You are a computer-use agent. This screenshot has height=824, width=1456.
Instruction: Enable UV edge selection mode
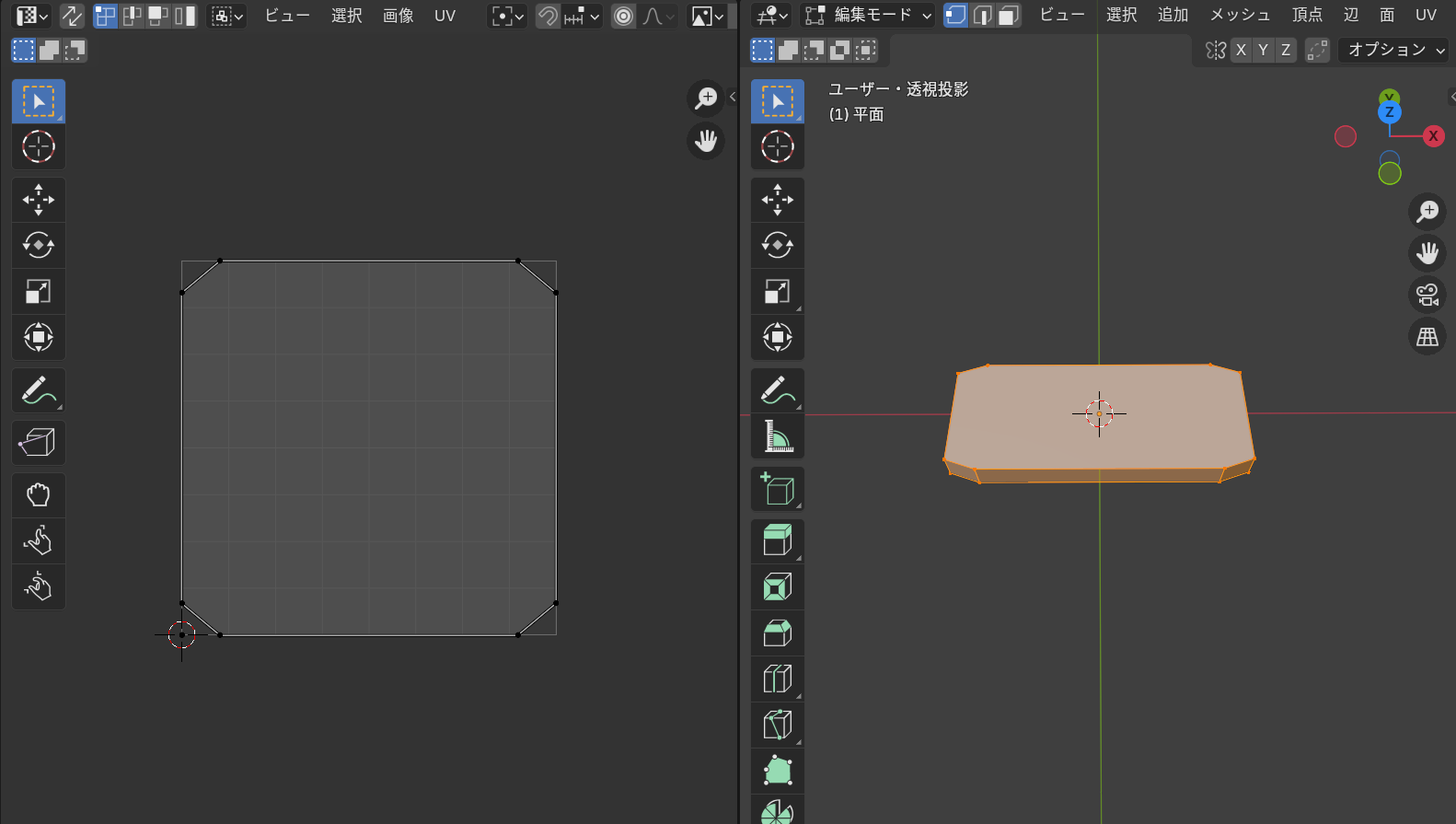tap(132, 16)
